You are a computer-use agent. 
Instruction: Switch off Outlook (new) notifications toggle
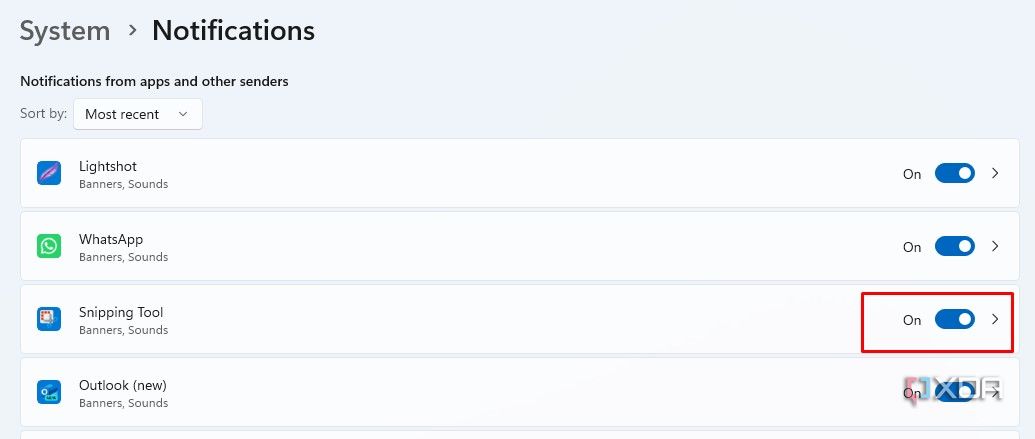(954, 393)
